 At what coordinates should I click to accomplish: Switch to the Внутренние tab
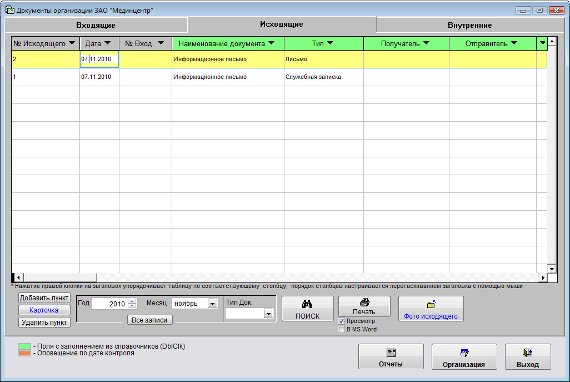tap(470, 25)
